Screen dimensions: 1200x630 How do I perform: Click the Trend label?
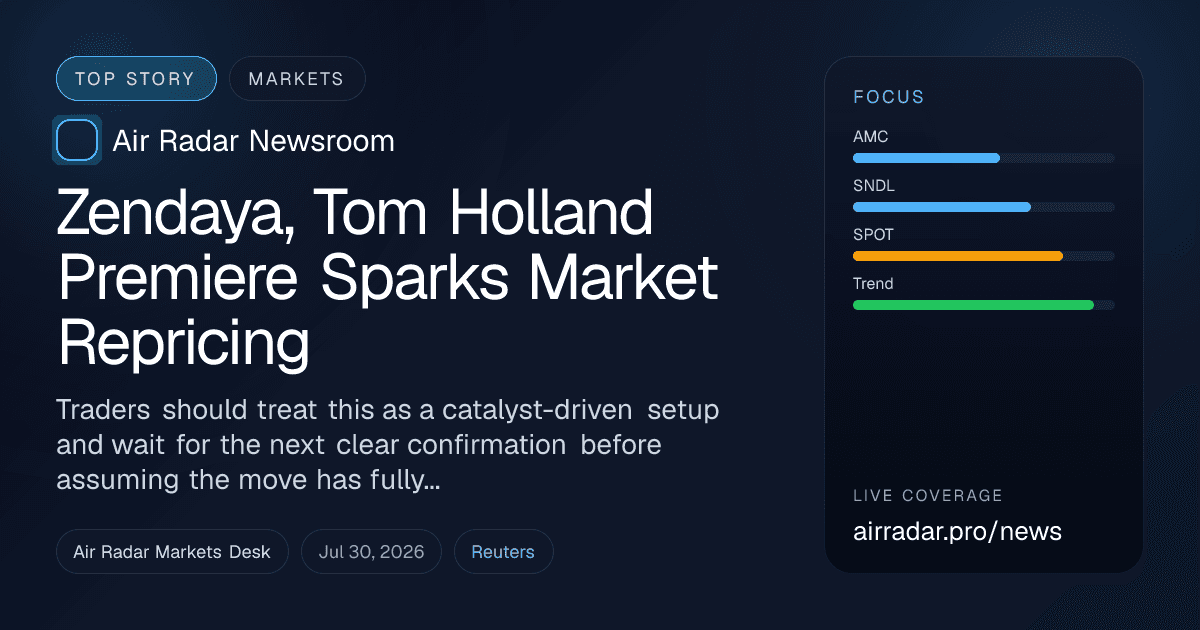coord(873,284)
